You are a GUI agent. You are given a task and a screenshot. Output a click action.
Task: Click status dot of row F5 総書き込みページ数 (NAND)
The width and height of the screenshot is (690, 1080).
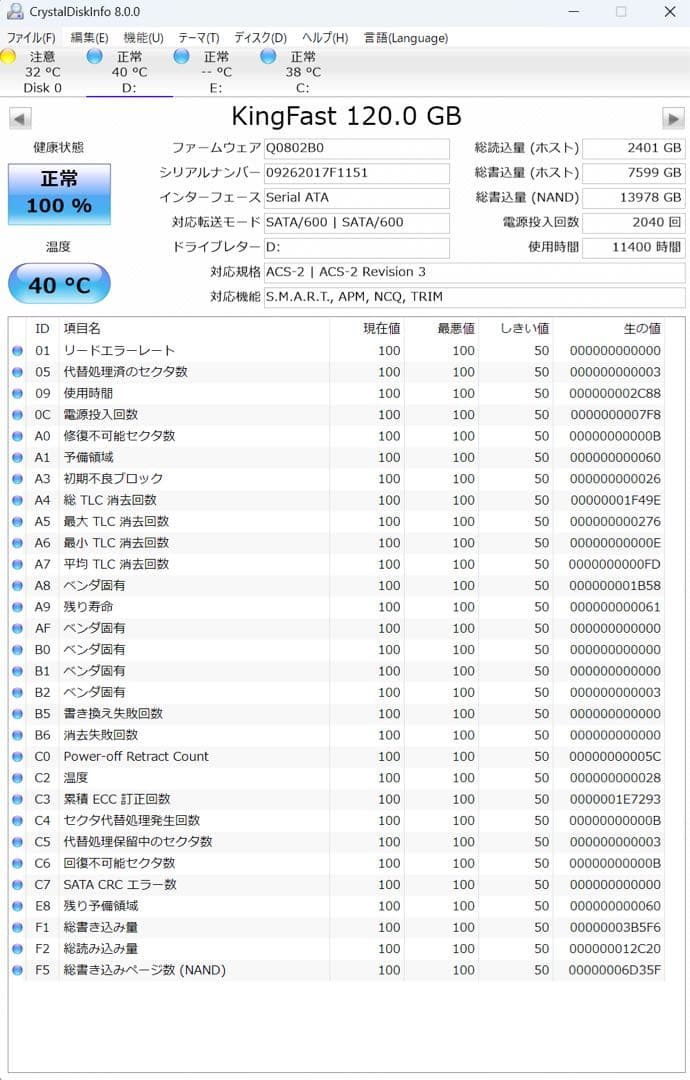pyautogui.click(x=17, y=970)
